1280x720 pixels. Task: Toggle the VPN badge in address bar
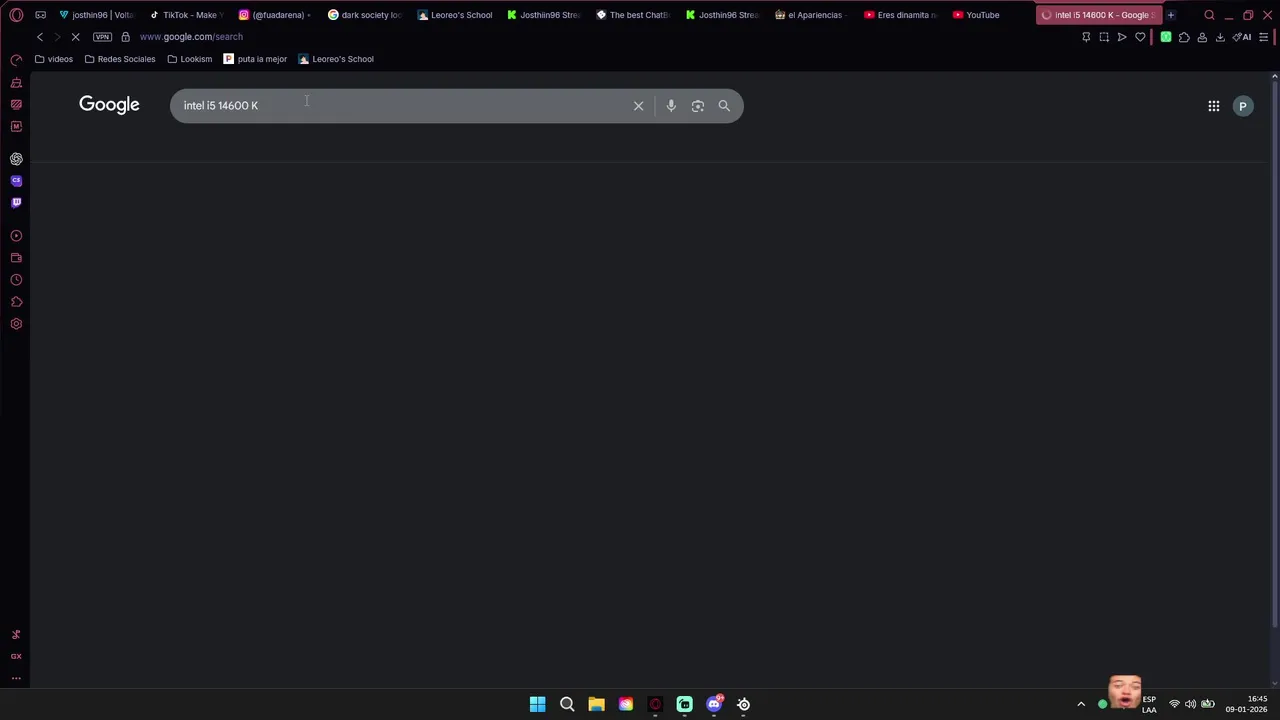coord(102,37)
